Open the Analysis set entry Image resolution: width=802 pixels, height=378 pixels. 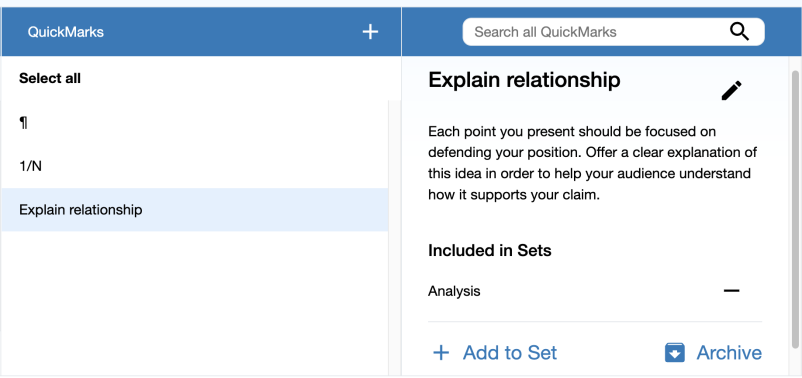(x=454, y=292)
